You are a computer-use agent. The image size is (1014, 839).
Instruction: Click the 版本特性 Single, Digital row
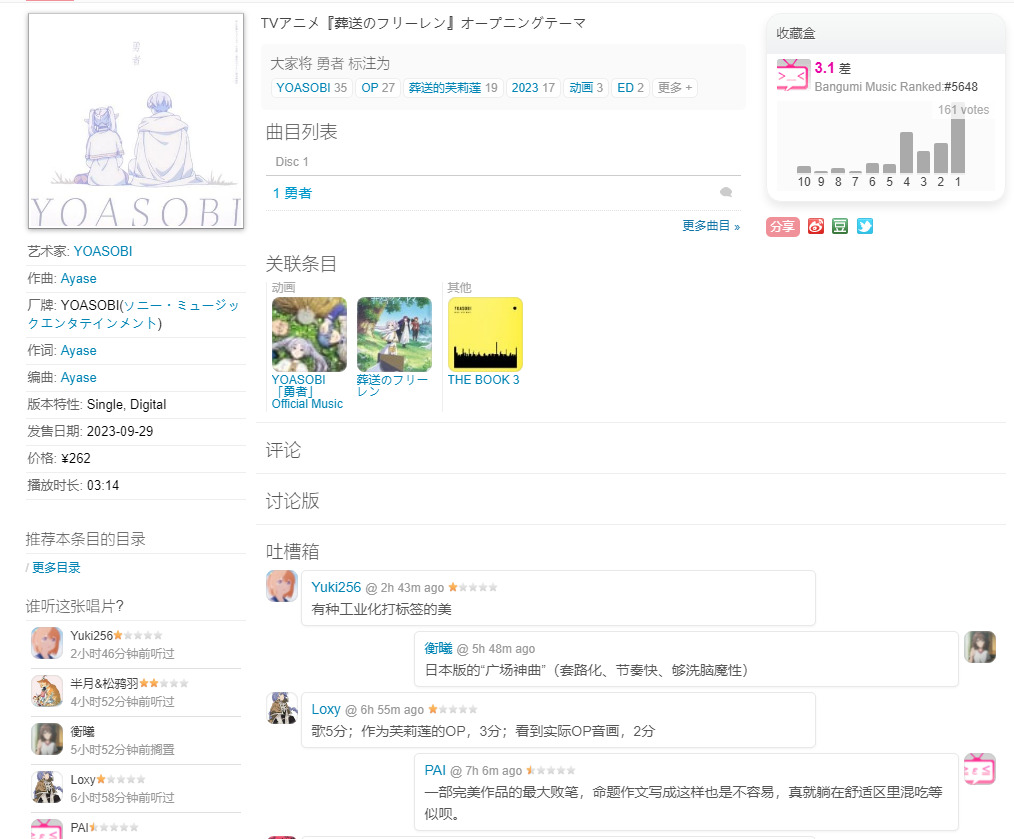pos(136,404)
